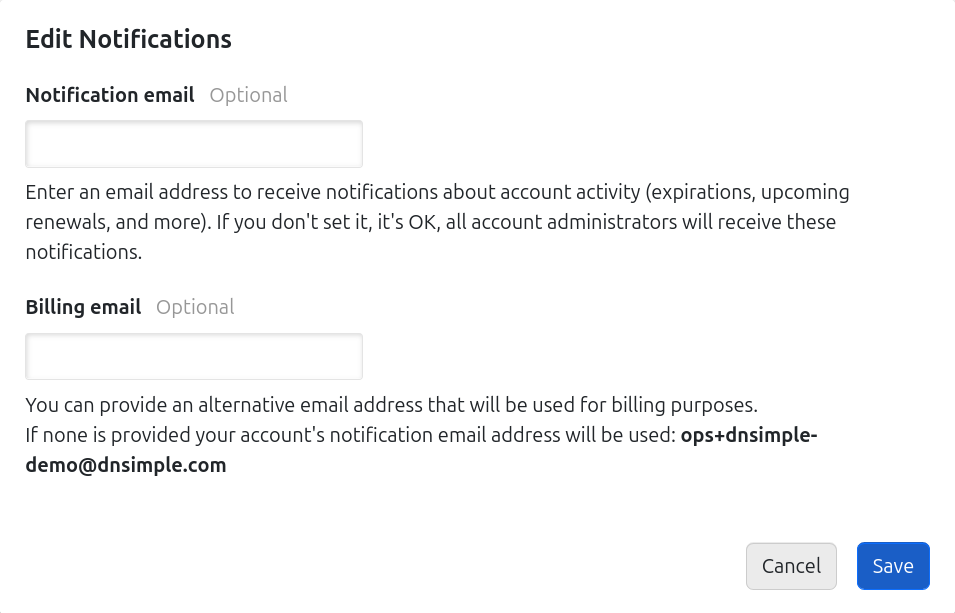Screen dimensions: 955x613
Task: Click the Optional text beside Billing email
Action: pyautogui.click(x=195, y=307)
